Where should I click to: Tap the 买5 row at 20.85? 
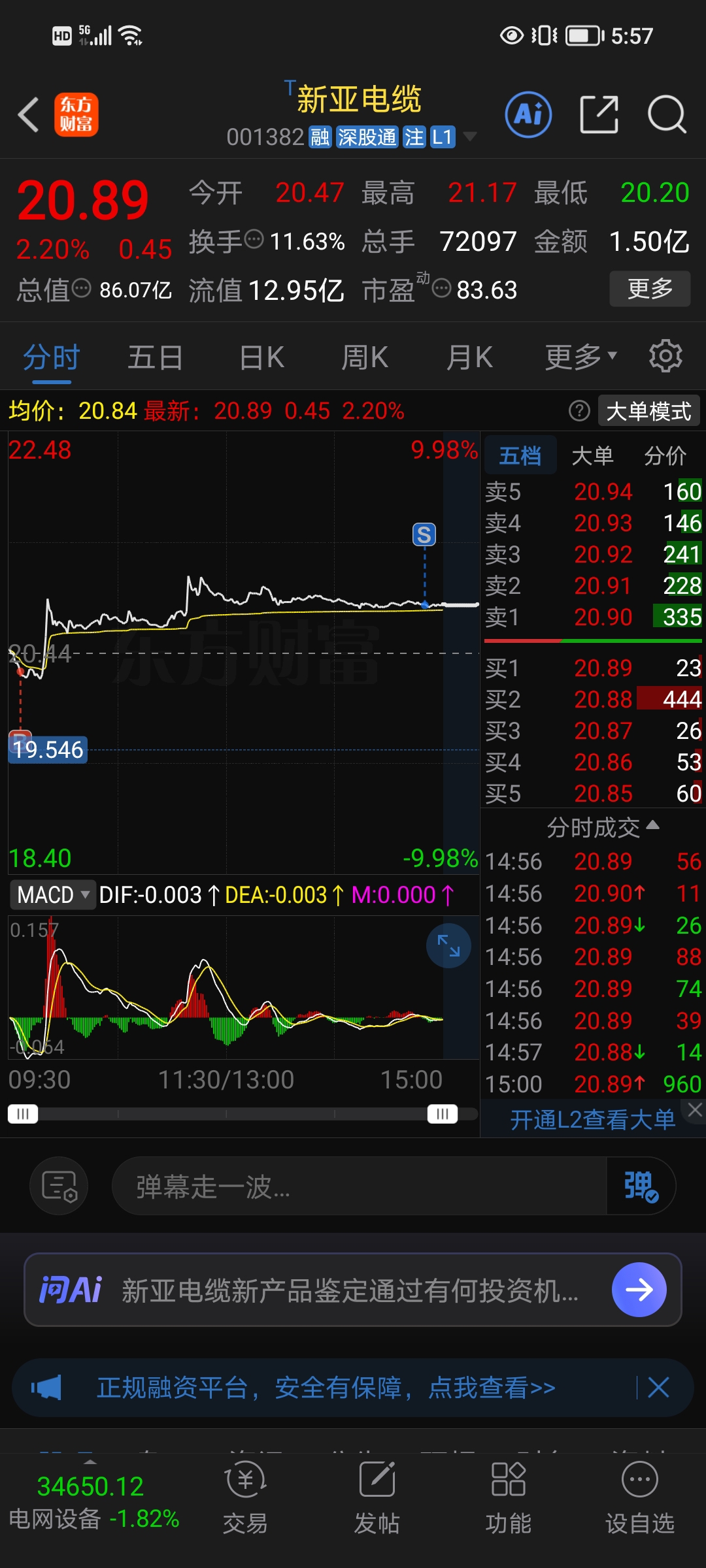click(x=594, y=793)
